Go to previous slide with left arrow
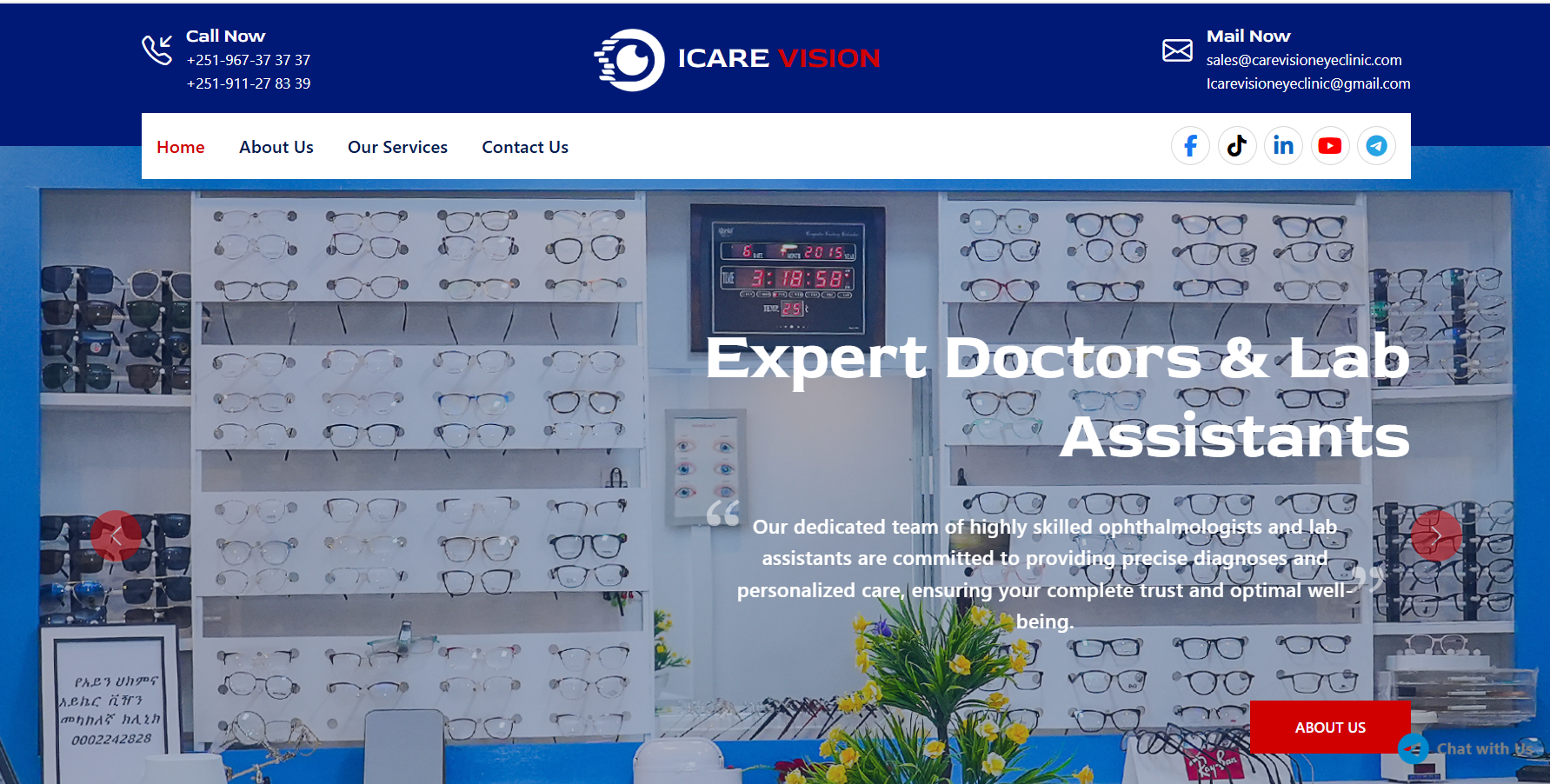Viewport: 1550px width, 784px height. tap(116, 535)
